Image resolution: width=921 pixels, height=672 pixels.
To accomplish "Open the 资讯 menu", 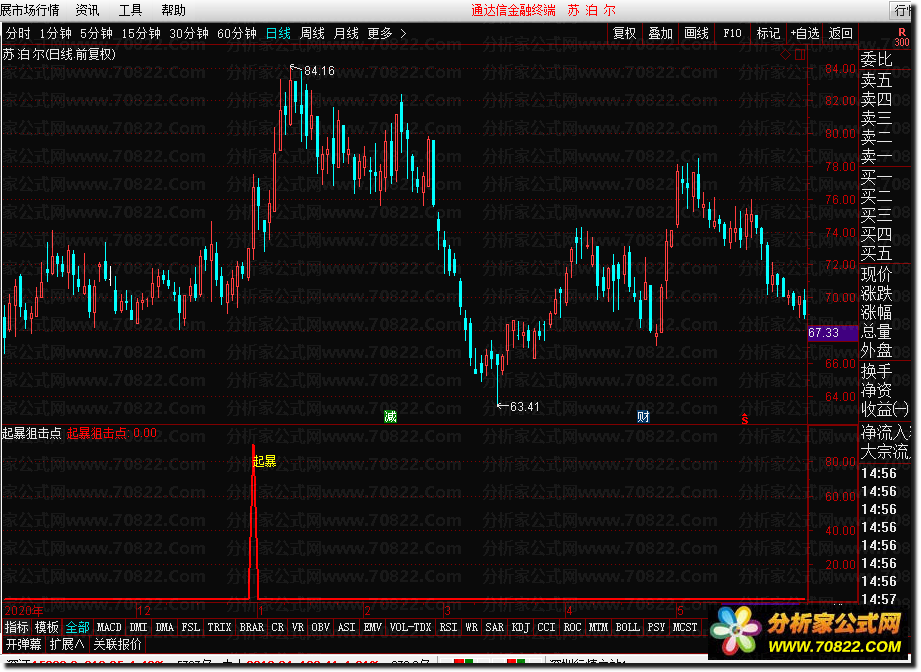I will pyautogui.click(x=88, y=10).
